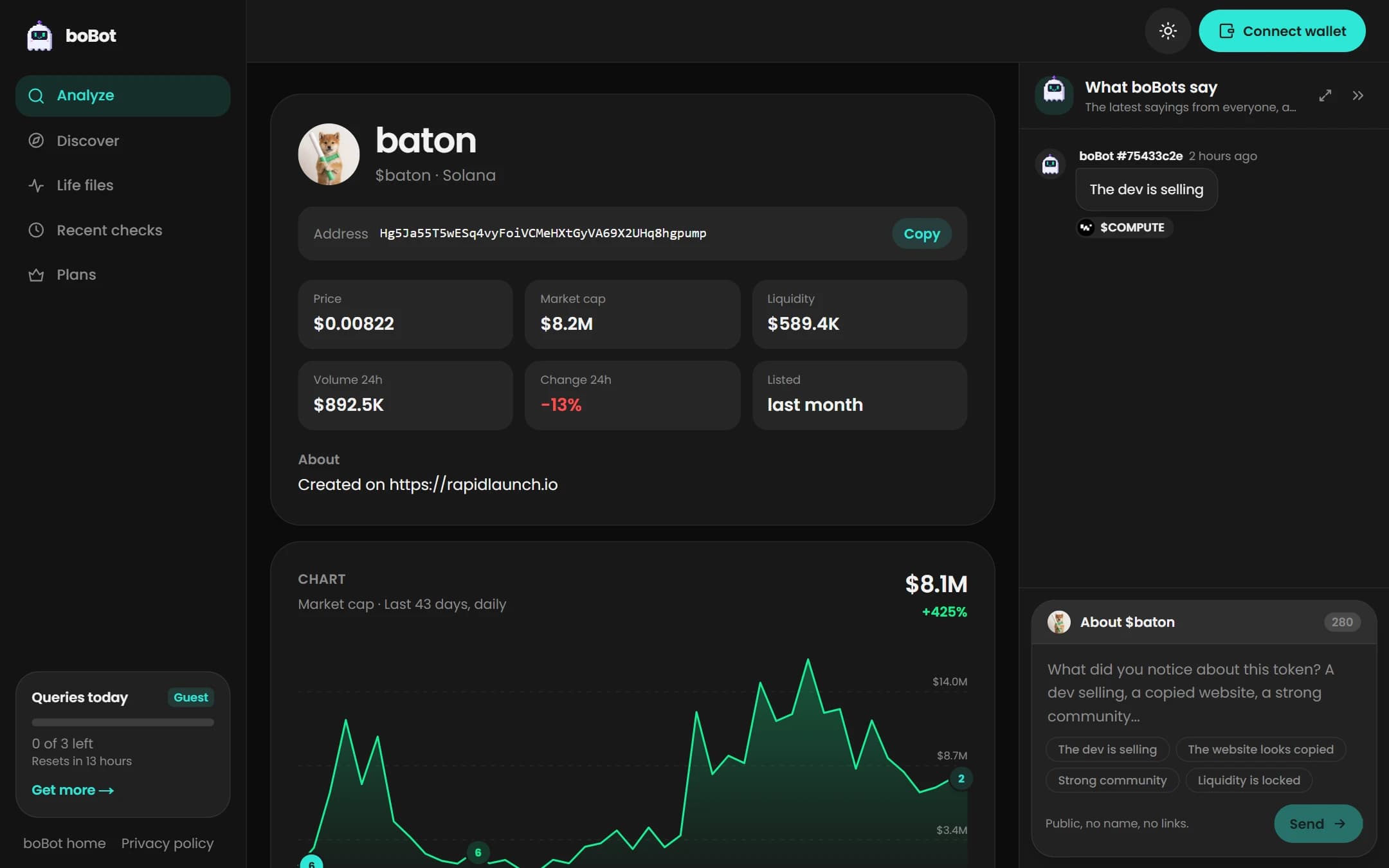Click the 280 character counter badge
1389x868 pixels.
pyautogui.click(x=1342, y=622)
